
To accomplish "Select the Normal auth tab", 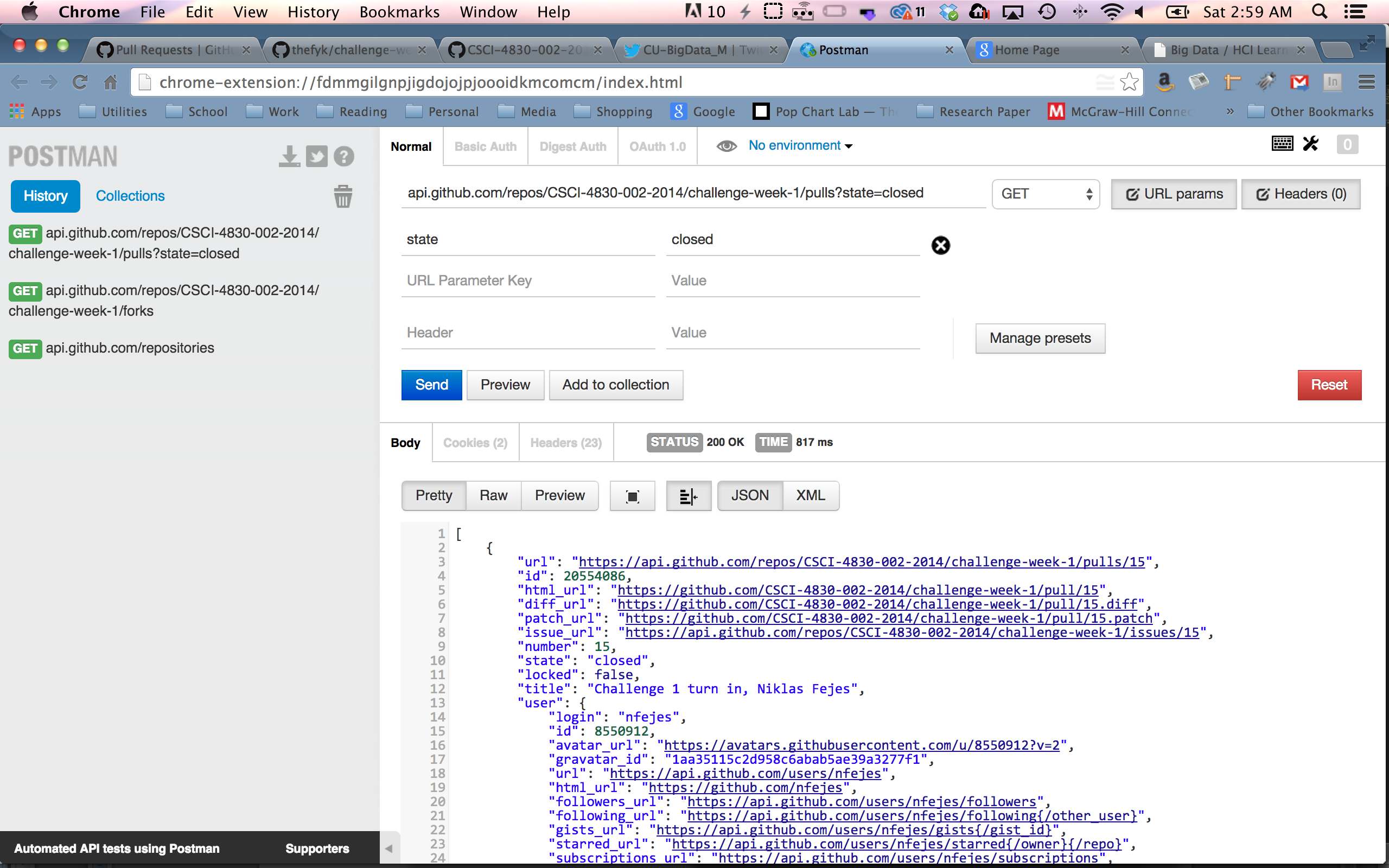I will pyautogui.click(x=411, y=146).
